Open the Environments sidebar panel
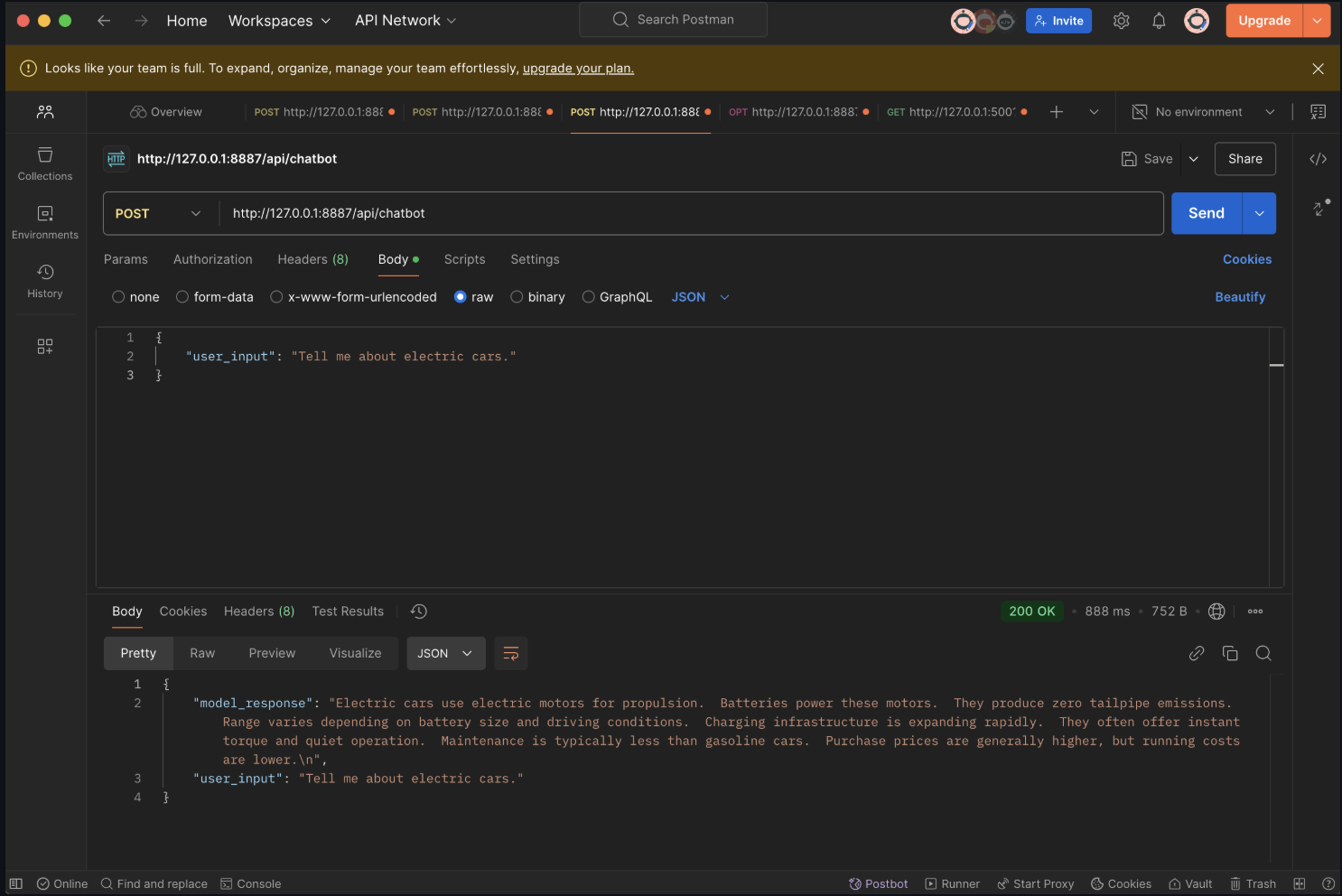 [45, 222]
